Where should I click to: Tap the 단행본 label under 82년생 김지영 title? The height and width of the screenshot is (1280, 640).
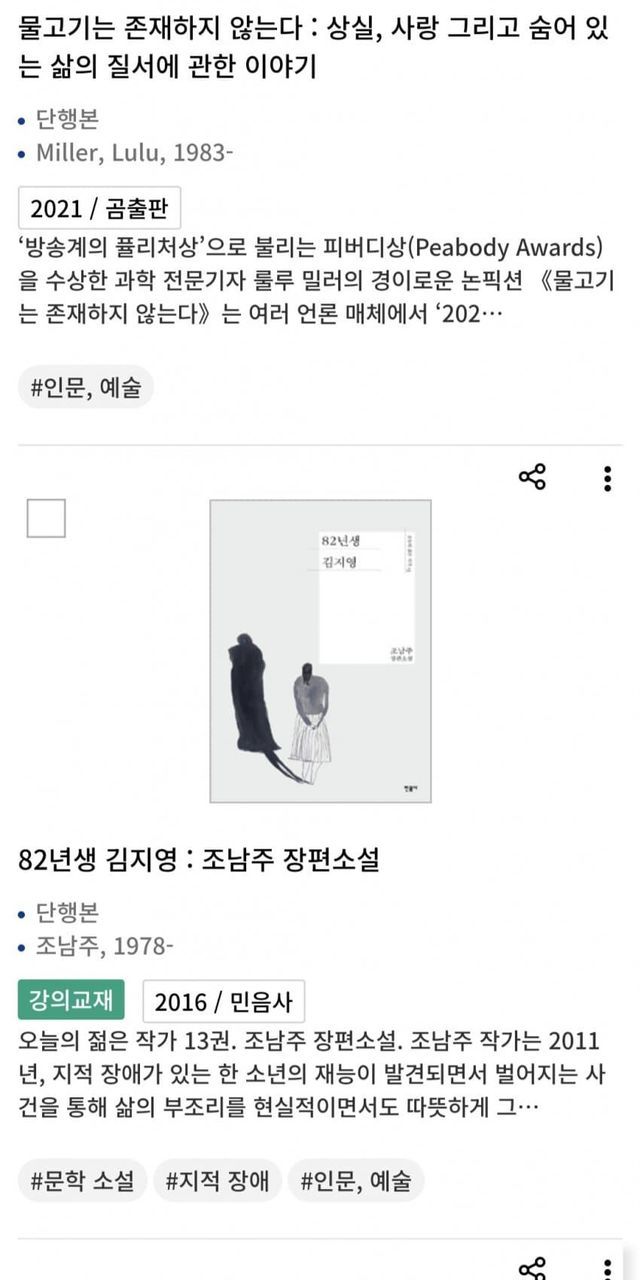point(68,912)
